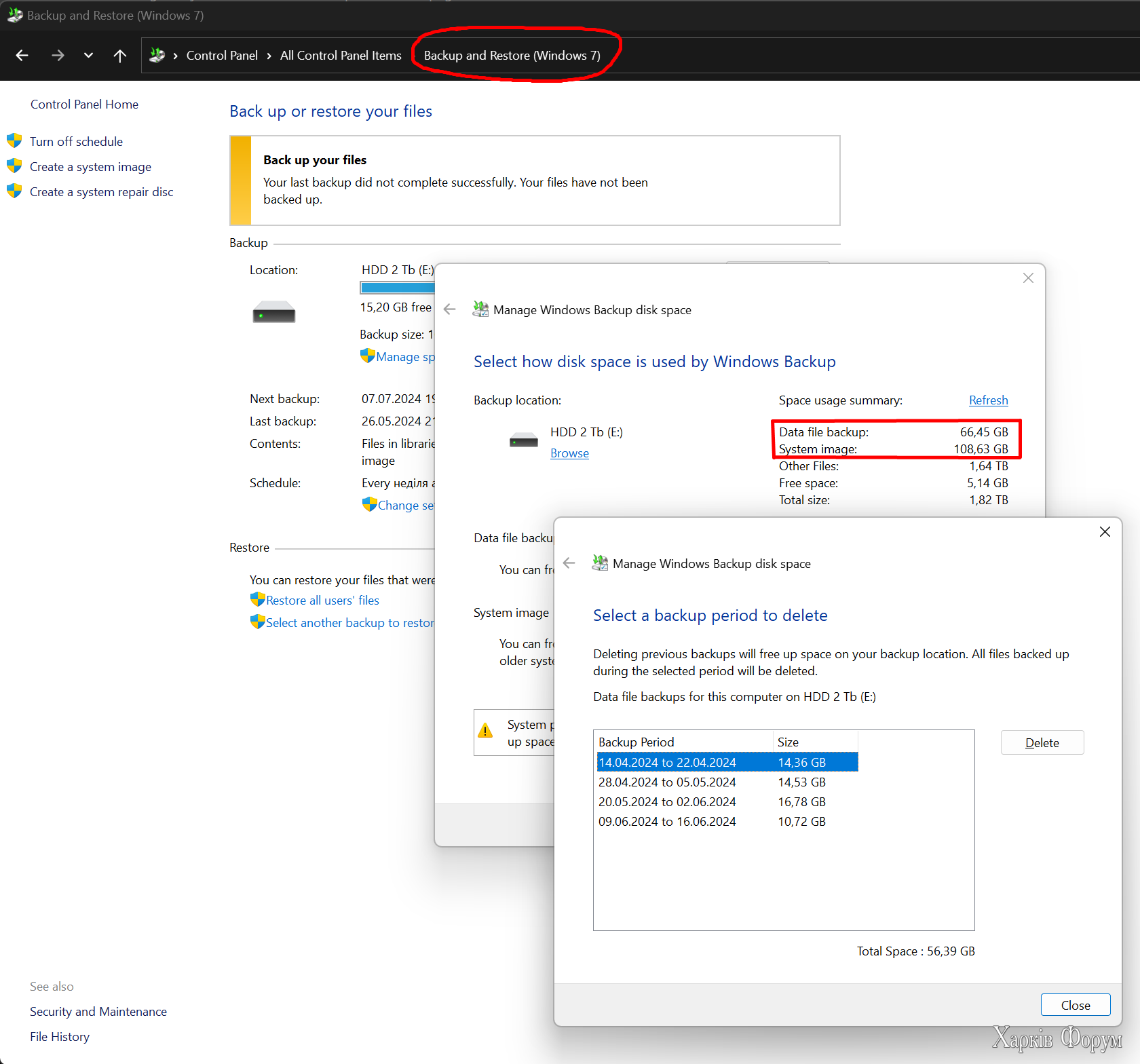Image resolution: width=1140 pixels, height=1064 pixels.
Task: Open Control Panel Home link
Action: click(x=84, y=104)
